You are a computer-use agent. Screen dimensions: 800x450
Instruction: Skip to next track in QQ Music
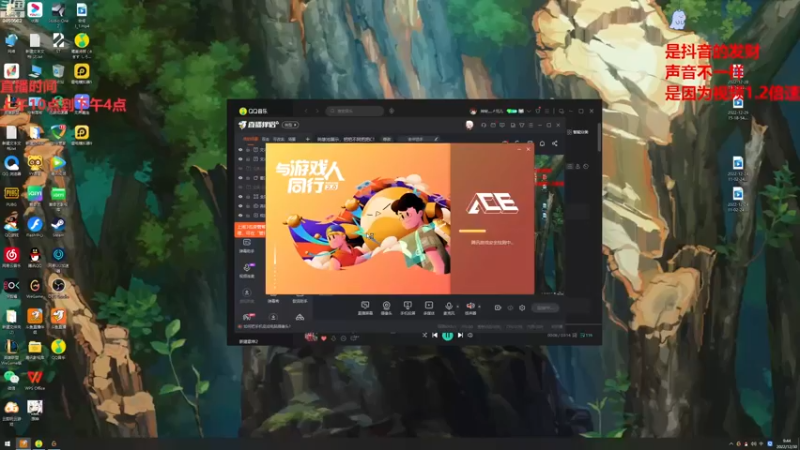point(460,335)
